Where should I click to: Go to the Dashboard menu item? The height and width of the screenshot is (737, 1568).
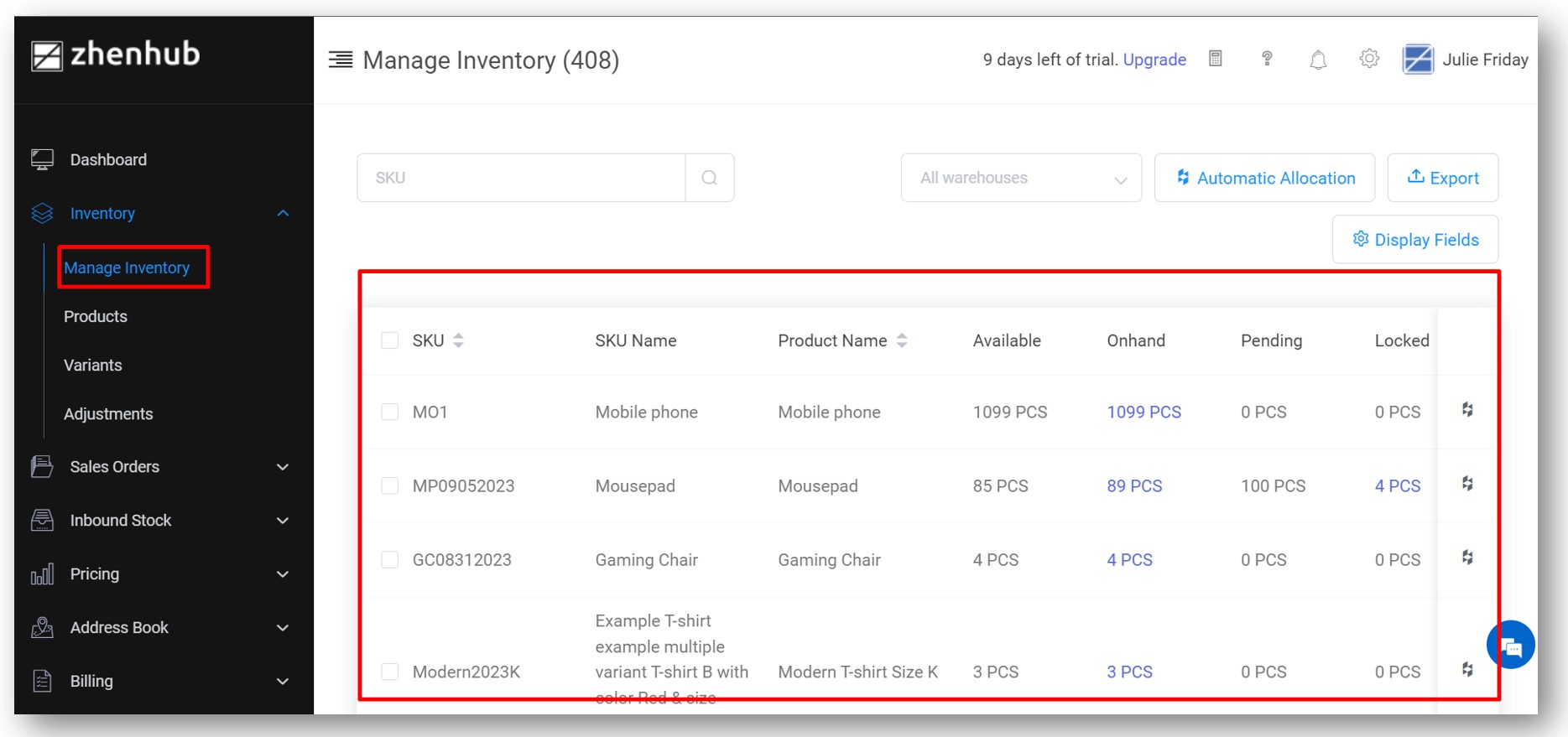coord(108,160)
